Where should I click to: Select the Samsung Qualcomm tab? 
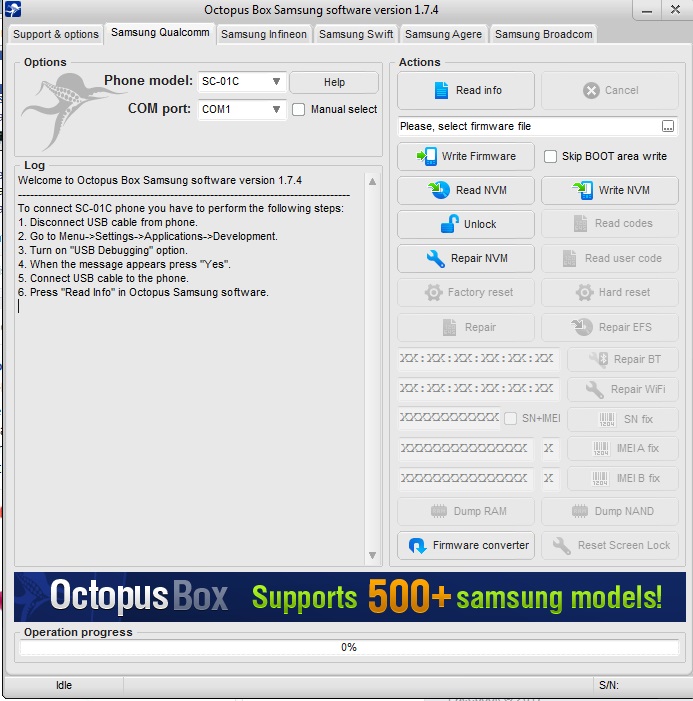click(160, 33)
